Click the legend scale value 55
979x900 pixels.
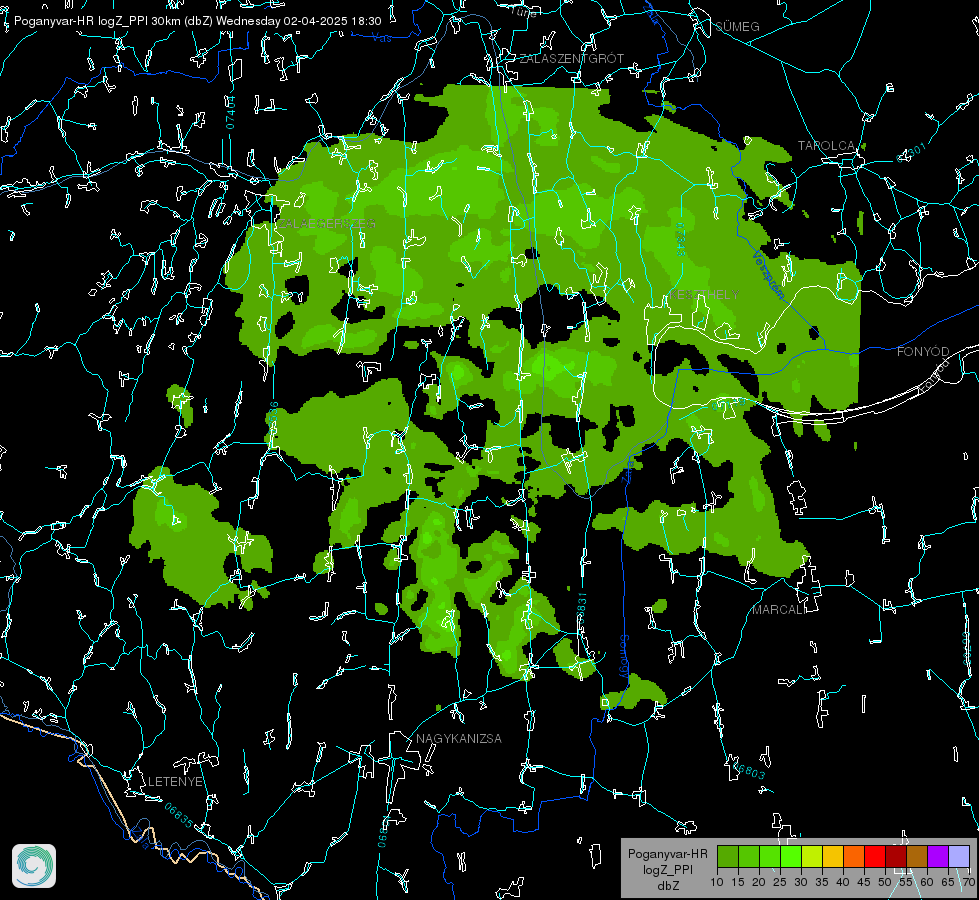(x=905, y=882)
